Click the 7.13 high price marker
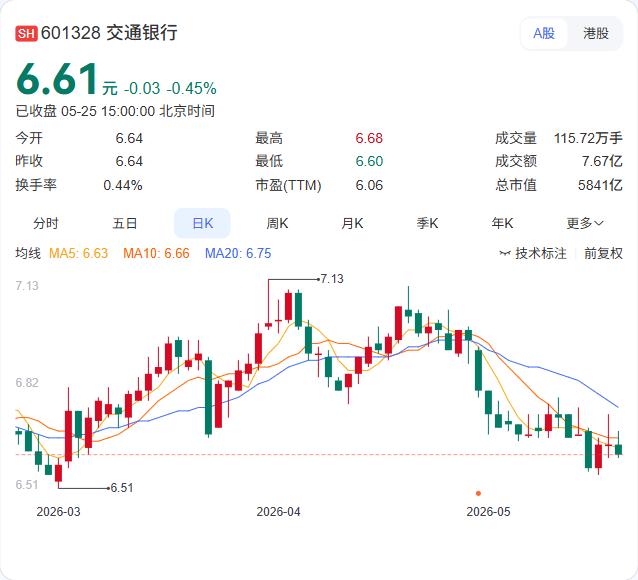638x580 pixels. coord(332,279)
